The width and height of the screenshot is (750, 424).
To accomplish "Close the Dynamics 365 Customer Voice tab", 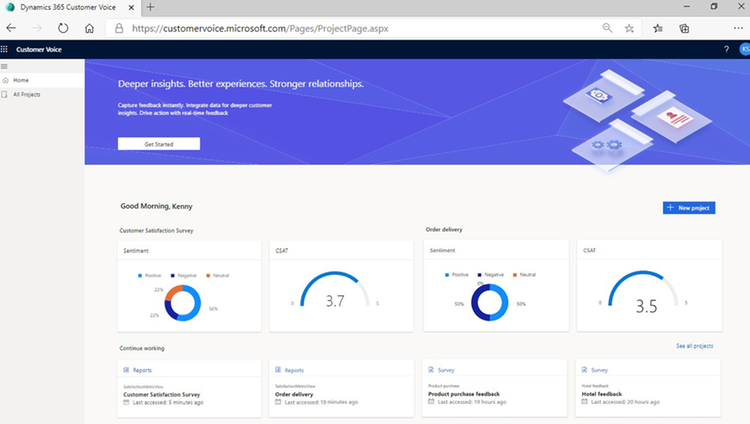I will [132, 8].
